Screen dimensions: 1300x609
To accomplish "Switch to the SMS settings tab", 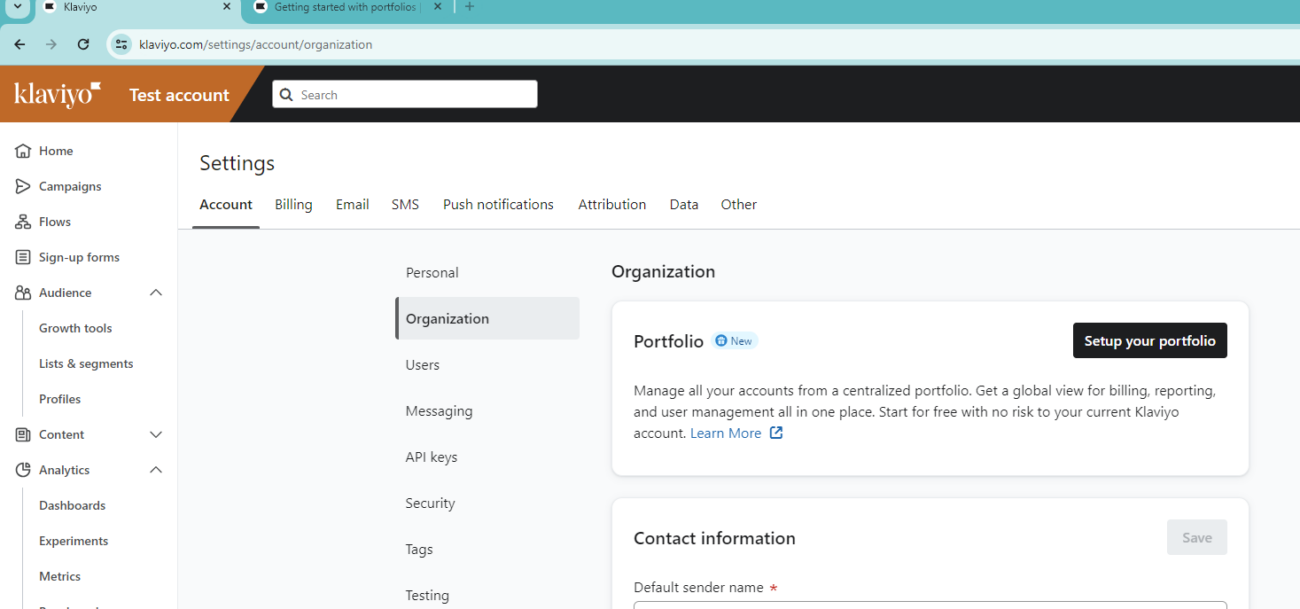I will click(x=405, y=204).
